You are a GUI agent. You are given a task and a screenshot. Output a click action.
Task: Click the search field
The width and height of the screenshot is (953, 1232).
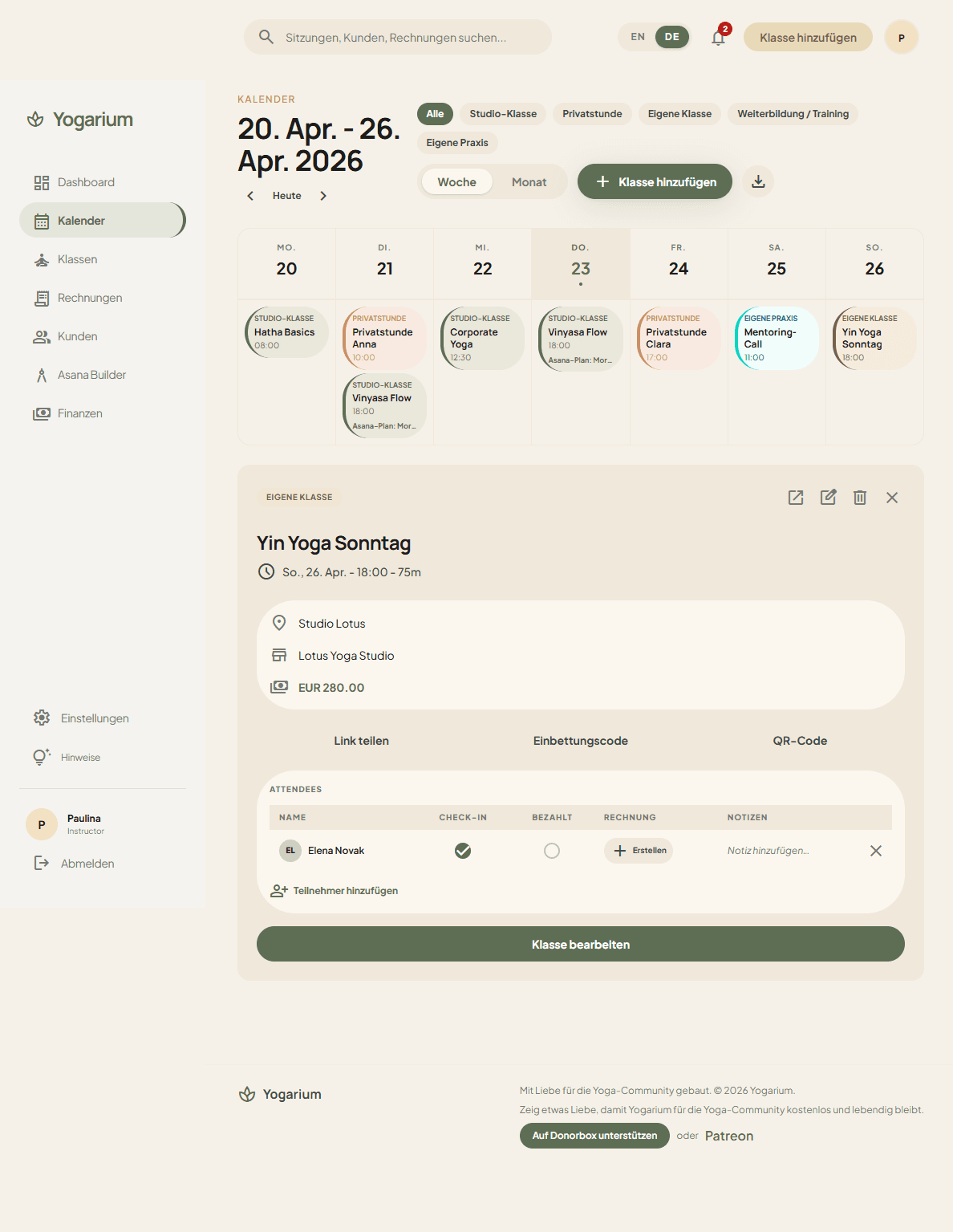pos(397,37)
